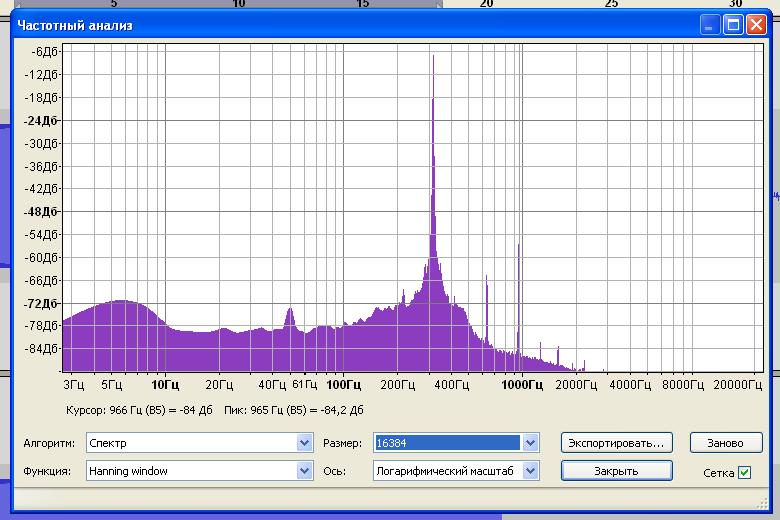Select the 16384 size field
The width and height of the screenshot is (780, 520).
point(447,442)
